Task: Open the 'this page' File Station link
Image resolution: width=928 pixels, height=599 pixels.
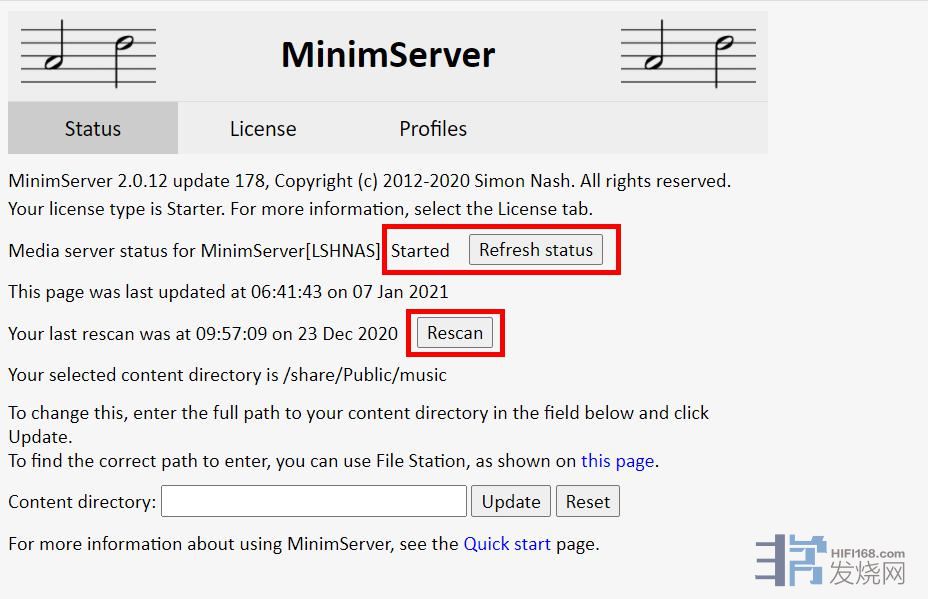Action: tap(618, 461)
